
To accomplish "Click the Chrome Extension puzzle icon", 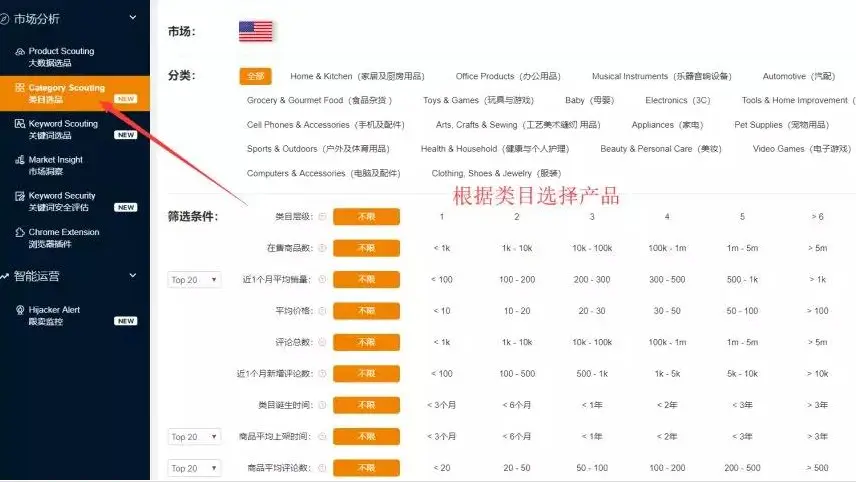I will pos(19,233).
